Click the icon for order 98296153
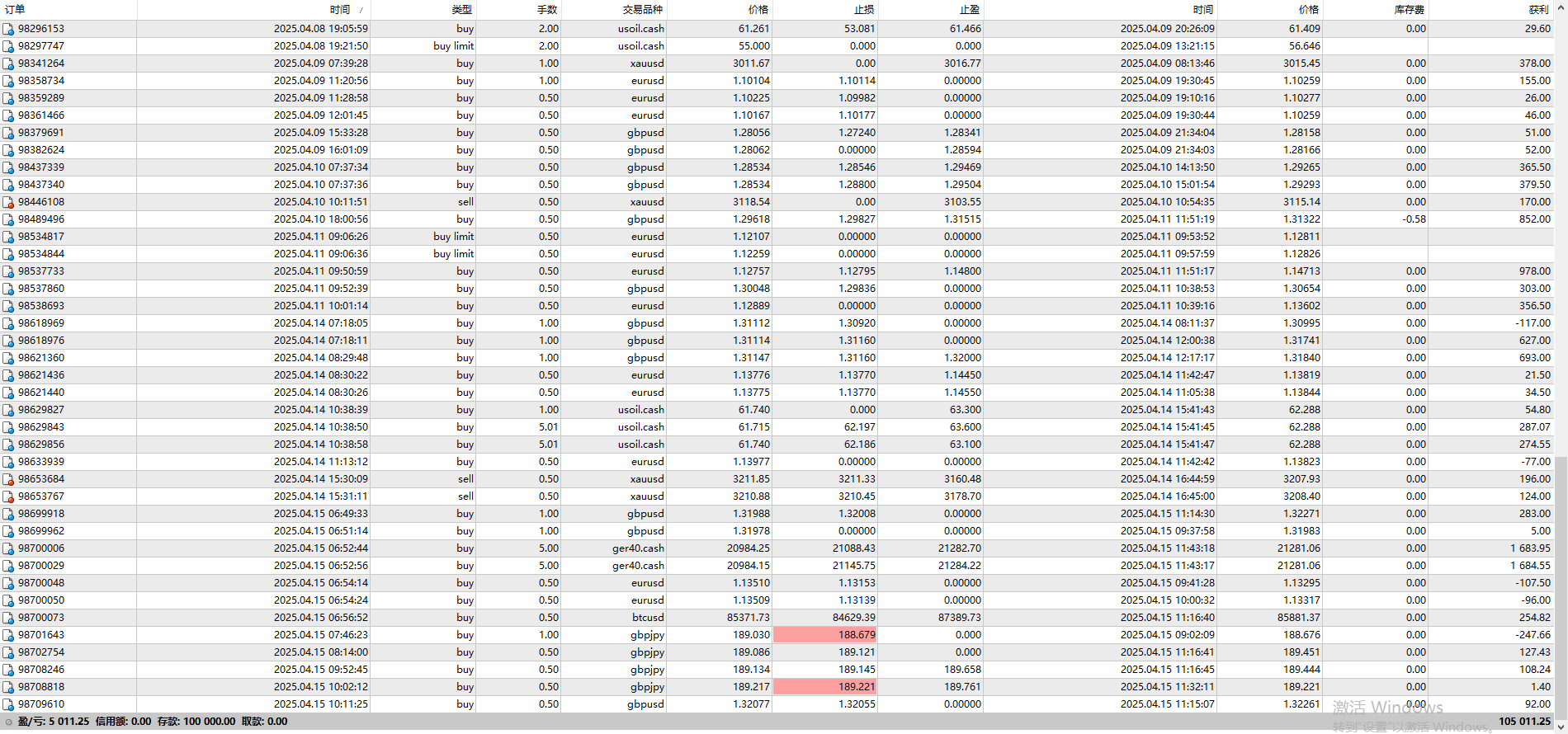This screenshot has height=734, width=1568. 8,29
